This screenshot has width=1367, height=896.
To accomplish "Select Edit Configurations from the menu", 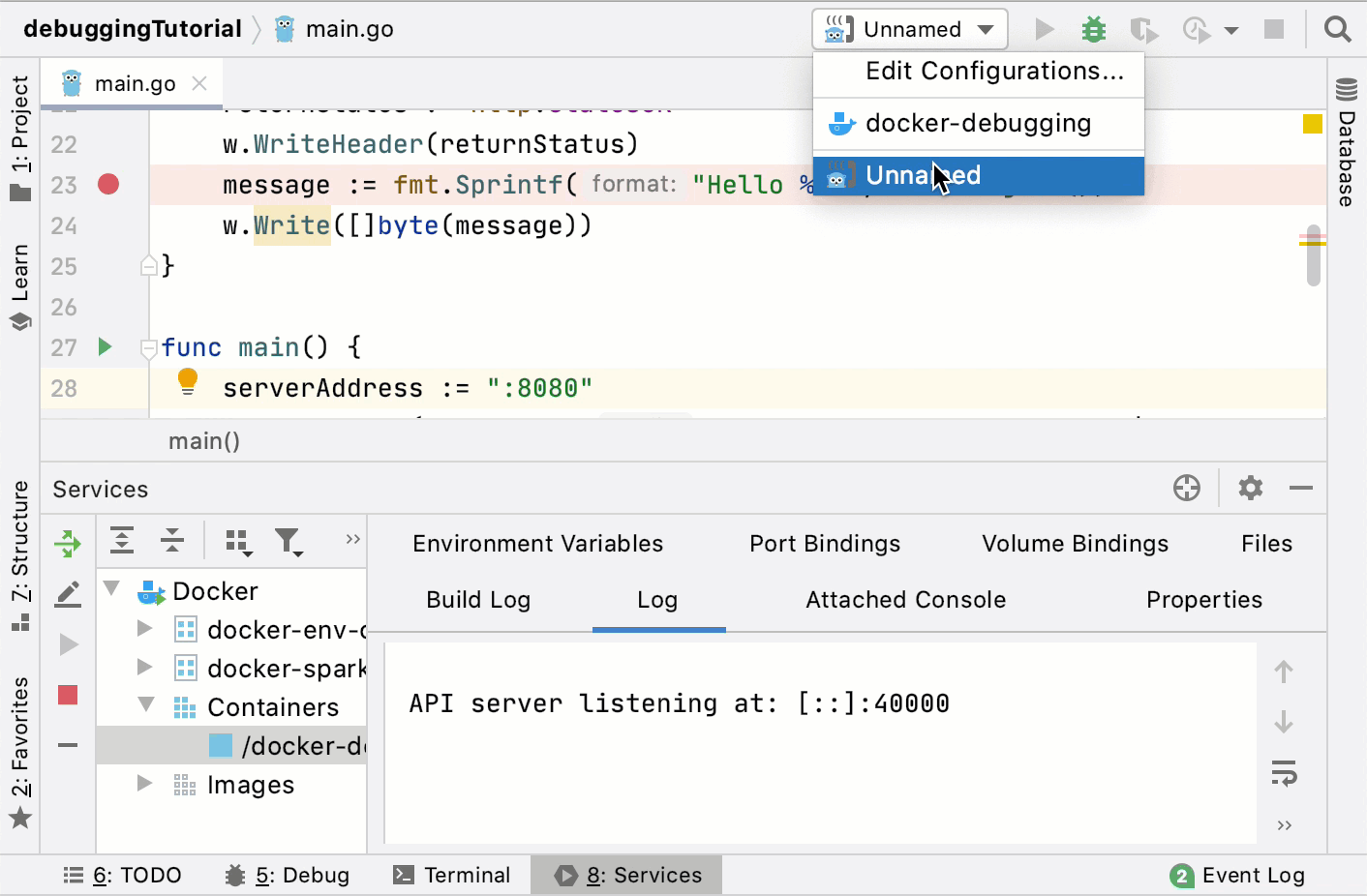I will click(994, 71).
